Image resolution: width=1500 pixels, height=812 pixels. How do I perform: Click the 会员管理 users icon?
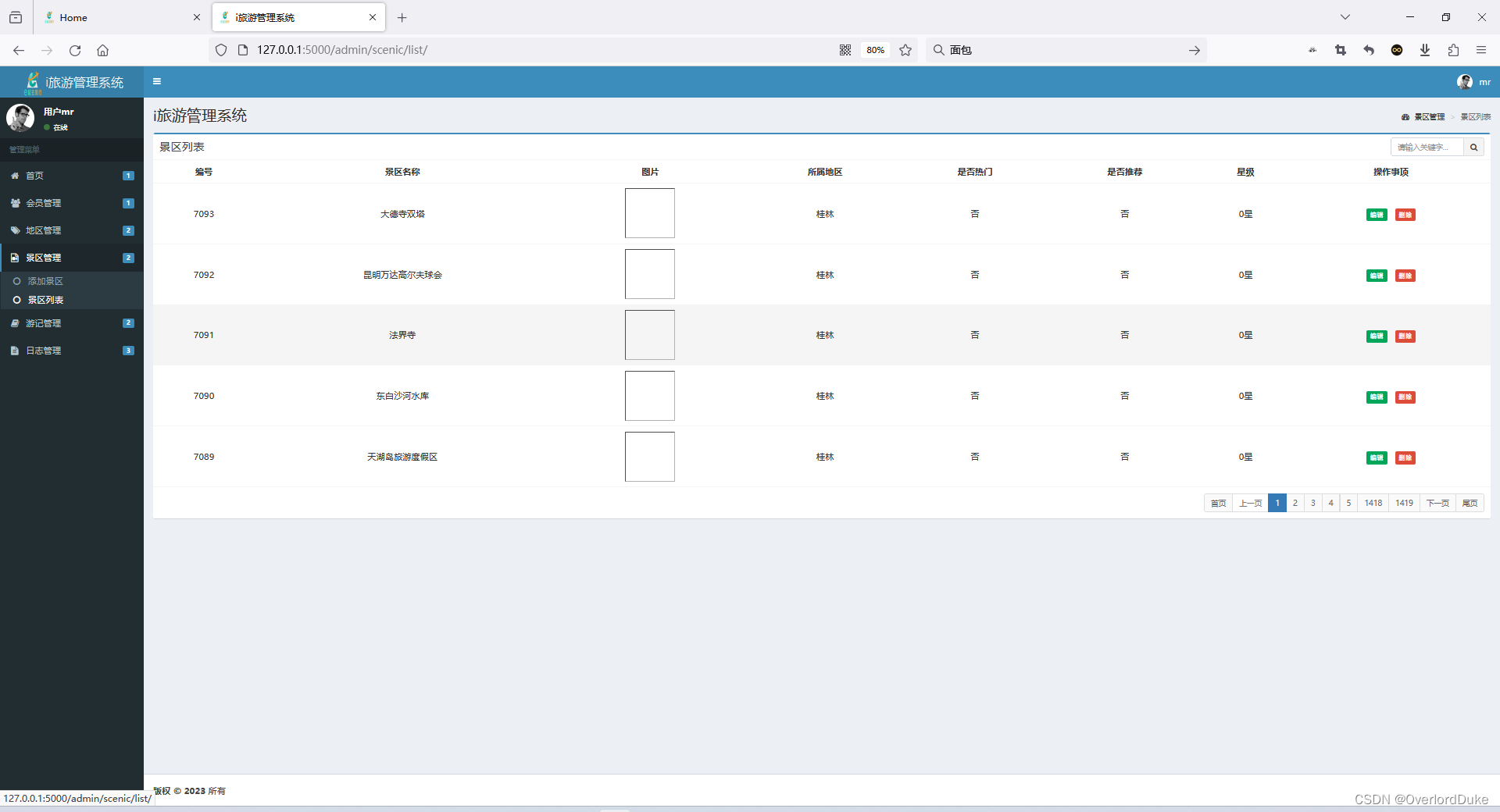coord(15,203)
